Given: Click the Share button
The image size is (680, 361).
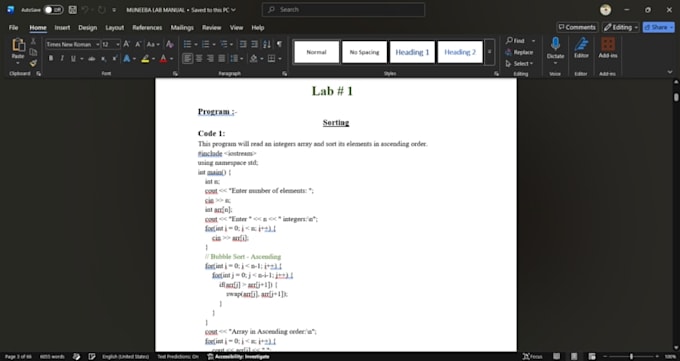Looking at the screenshot, I should [658, 27].
